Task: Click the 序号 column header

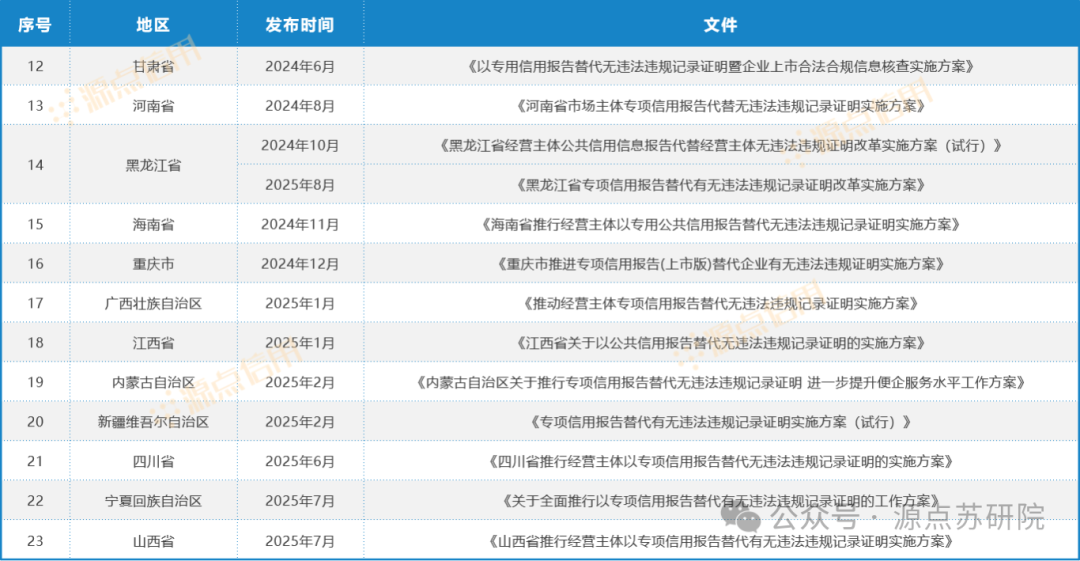Action: point(34,25)
